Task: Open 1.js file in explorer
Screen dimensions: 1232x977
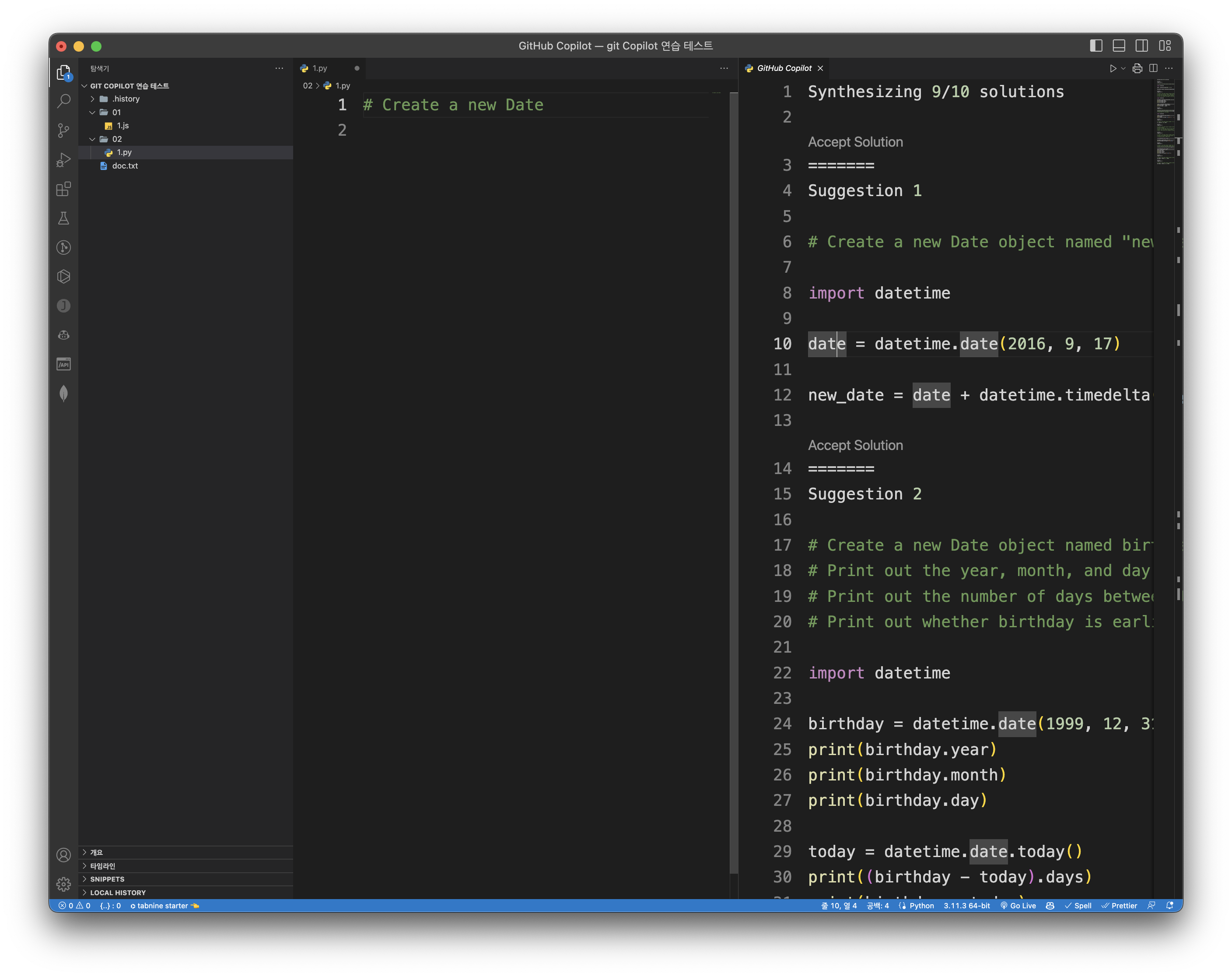Action: coord(185,126)
